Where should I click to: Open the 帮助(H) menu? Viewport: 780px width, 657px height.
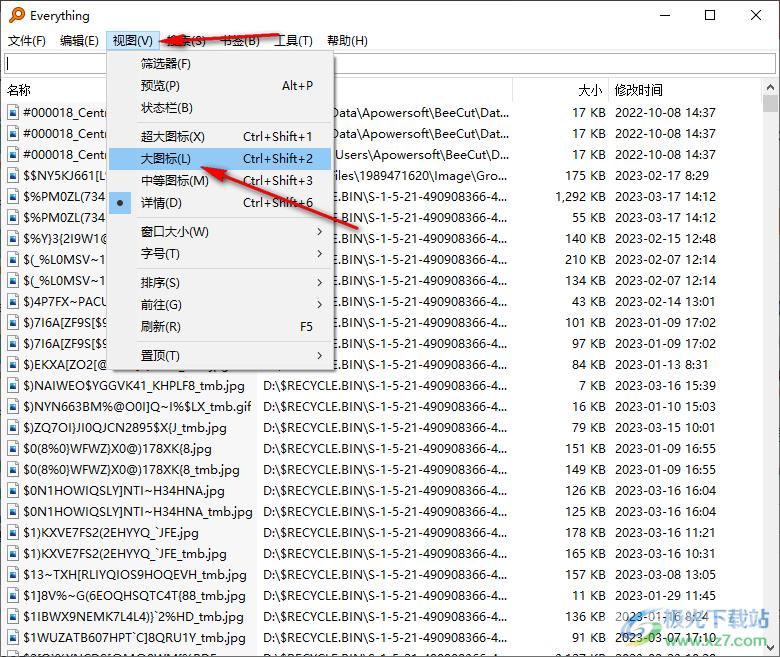click(347, 41)
